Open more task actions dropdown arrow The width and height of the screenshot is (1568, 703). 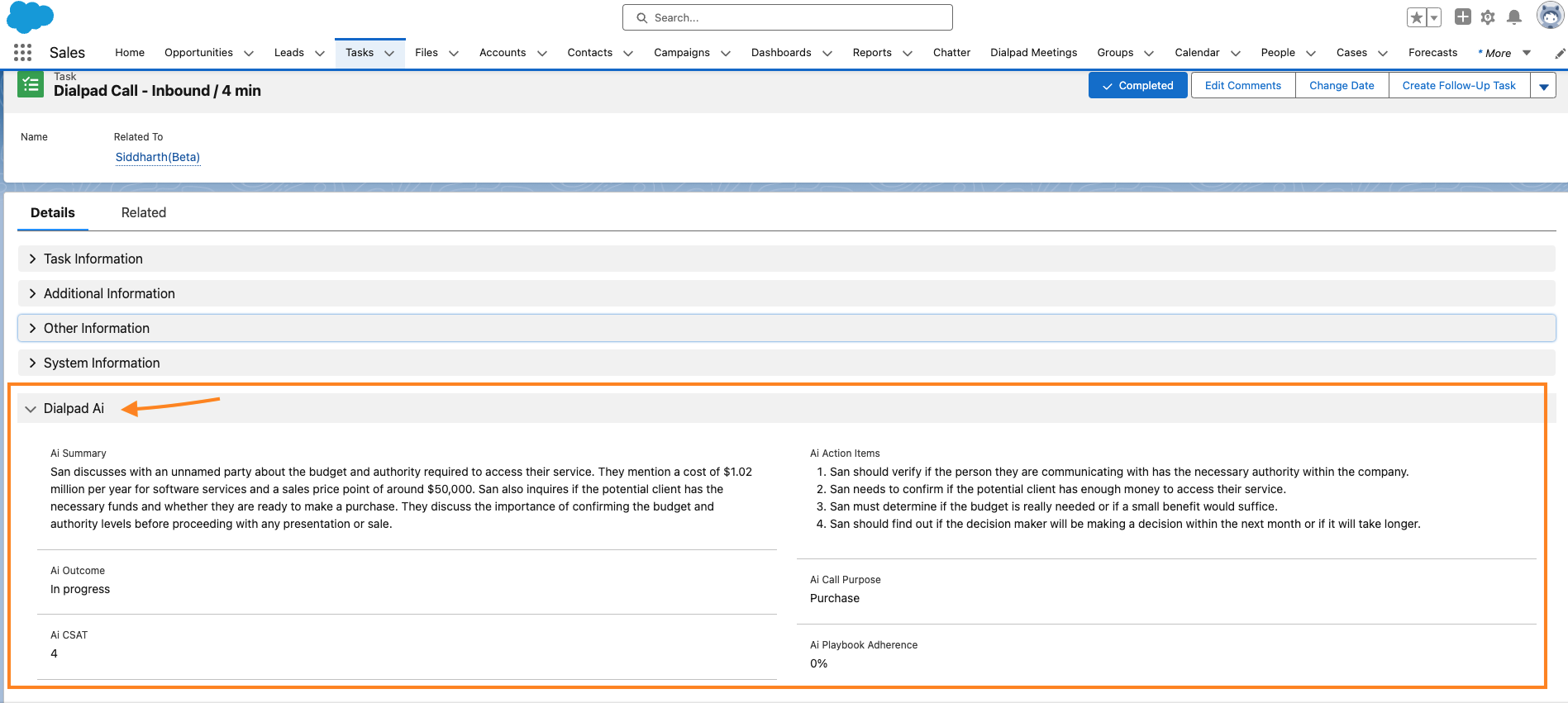click(1543, 86)
